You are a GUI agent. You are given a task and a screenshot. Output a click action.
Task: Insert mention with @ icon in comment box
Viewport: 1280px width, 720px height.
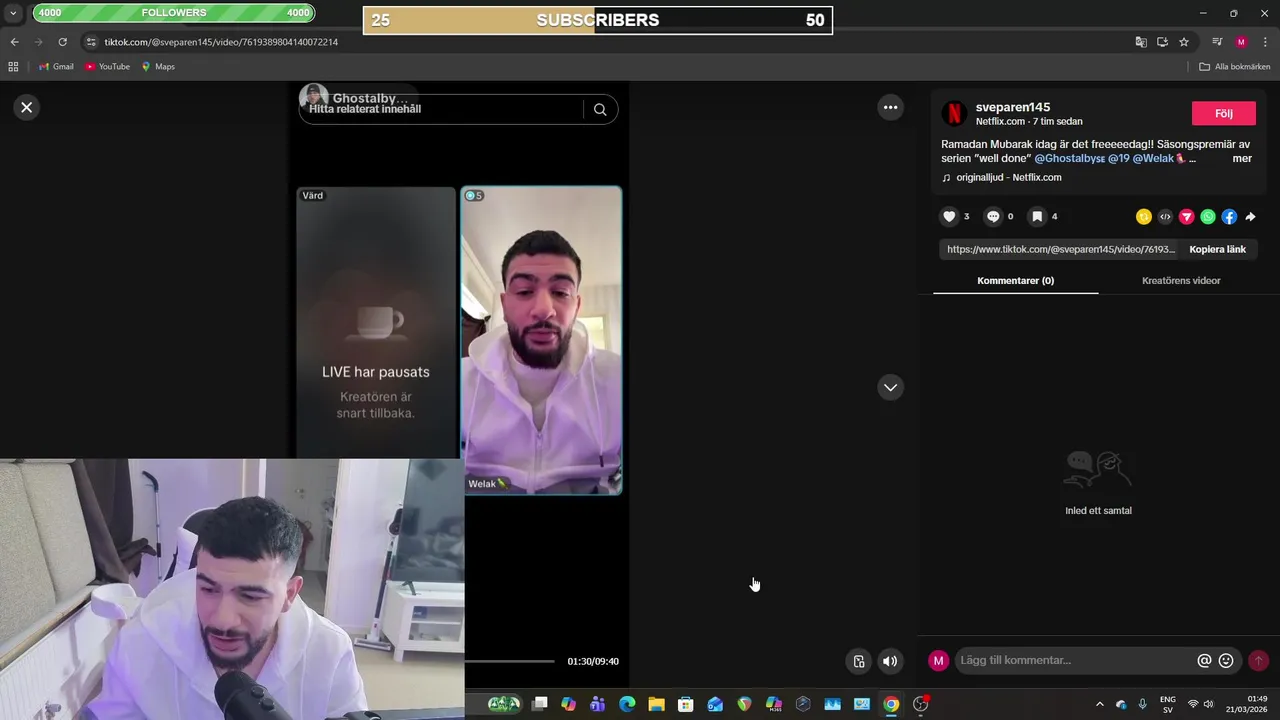tap(1204, 661)
